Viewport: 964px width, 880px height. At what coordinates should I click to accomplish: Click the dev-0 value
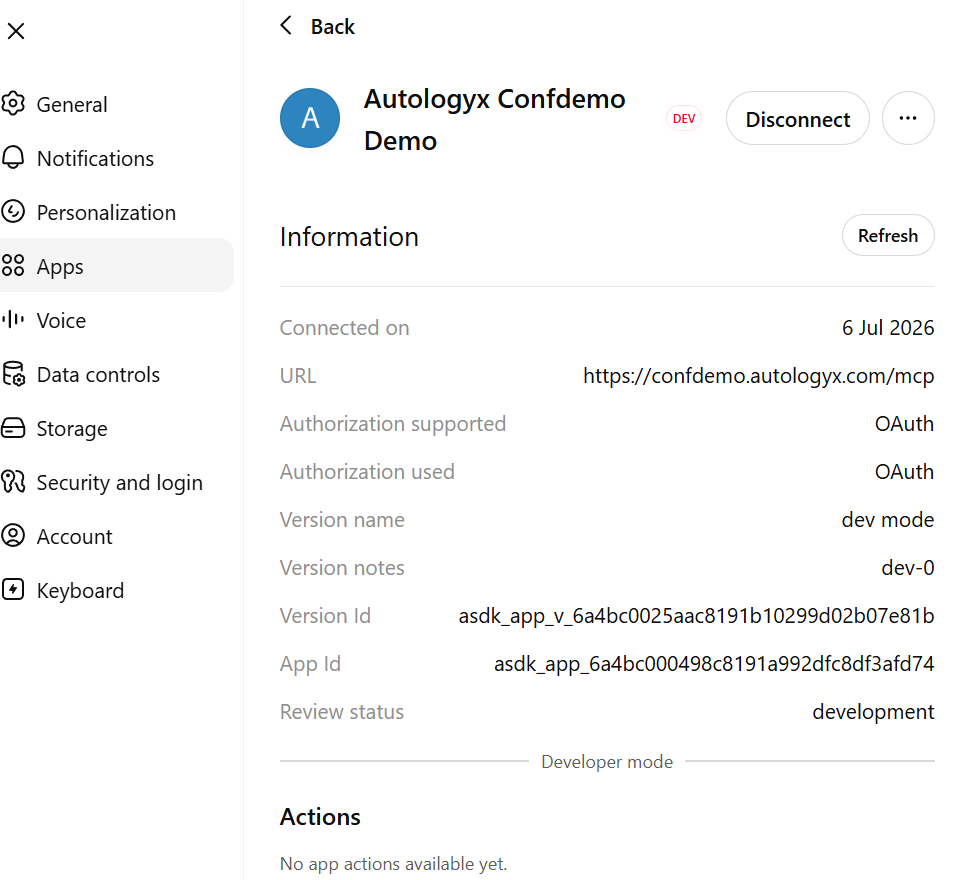click(x=907, y=568)
